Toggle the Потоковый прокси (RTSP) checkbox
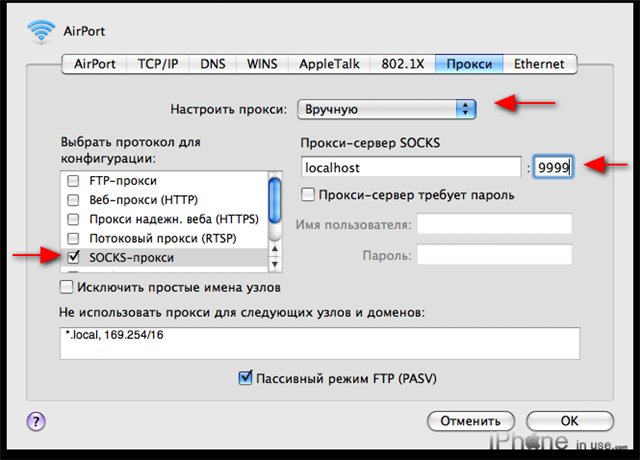Viewport: 640px width, 460px height. [x=73, y=238]
